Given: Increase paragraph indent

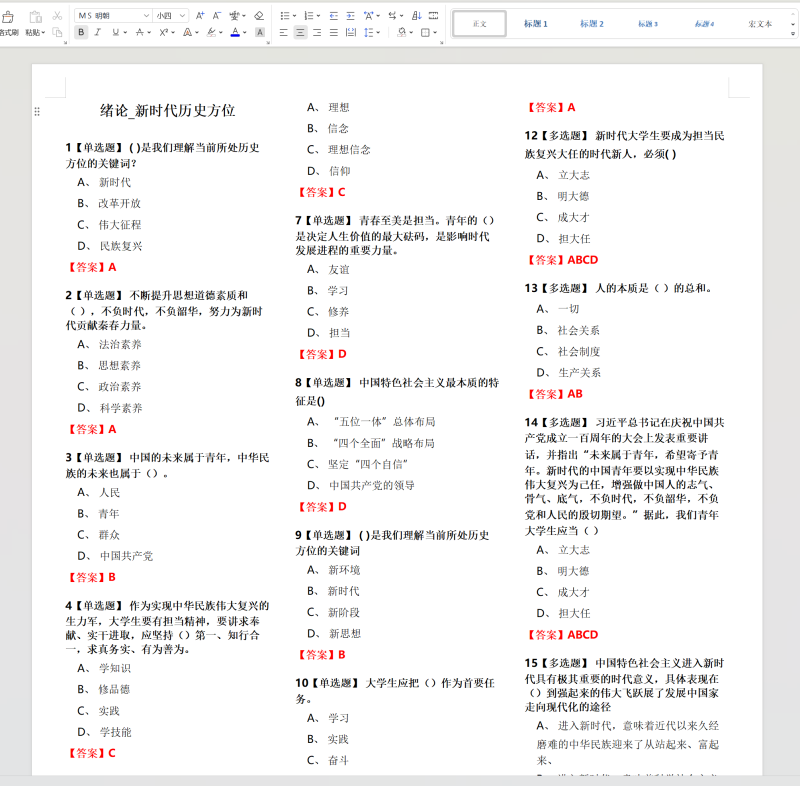Looking at the screenshot, I should (x=352, y=15).
